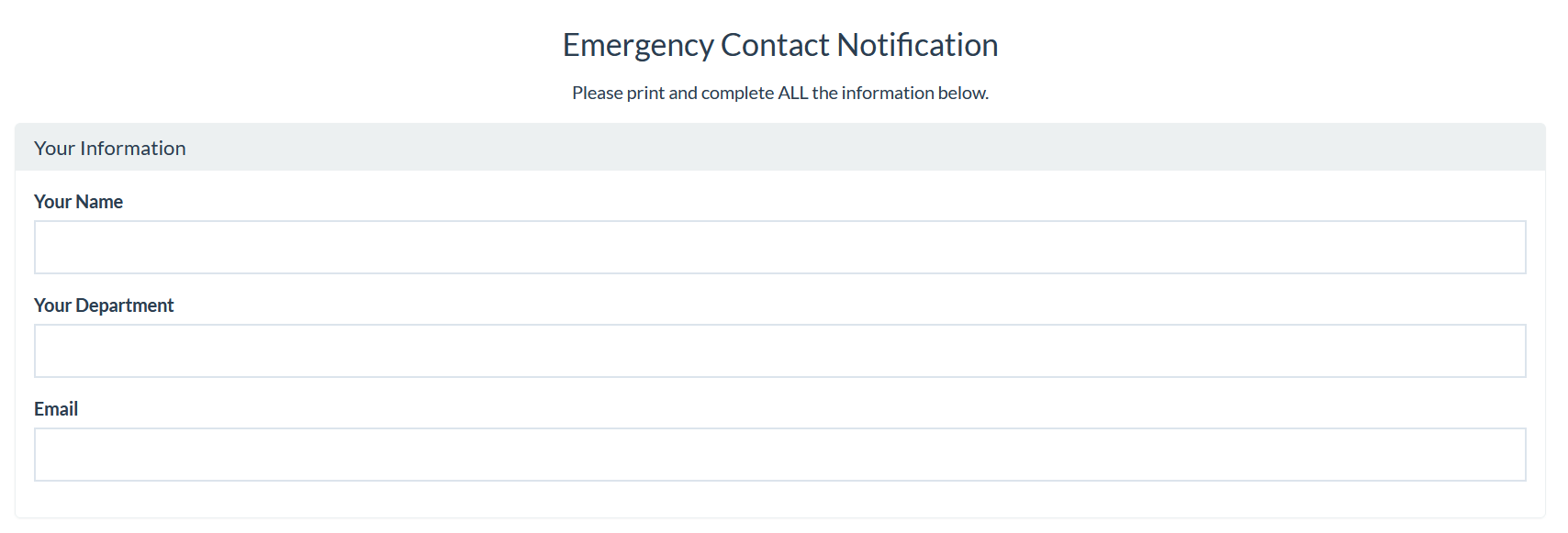Activate the field below "Email" label
This screenshot has width=1568, height=533.
point(779,454)
